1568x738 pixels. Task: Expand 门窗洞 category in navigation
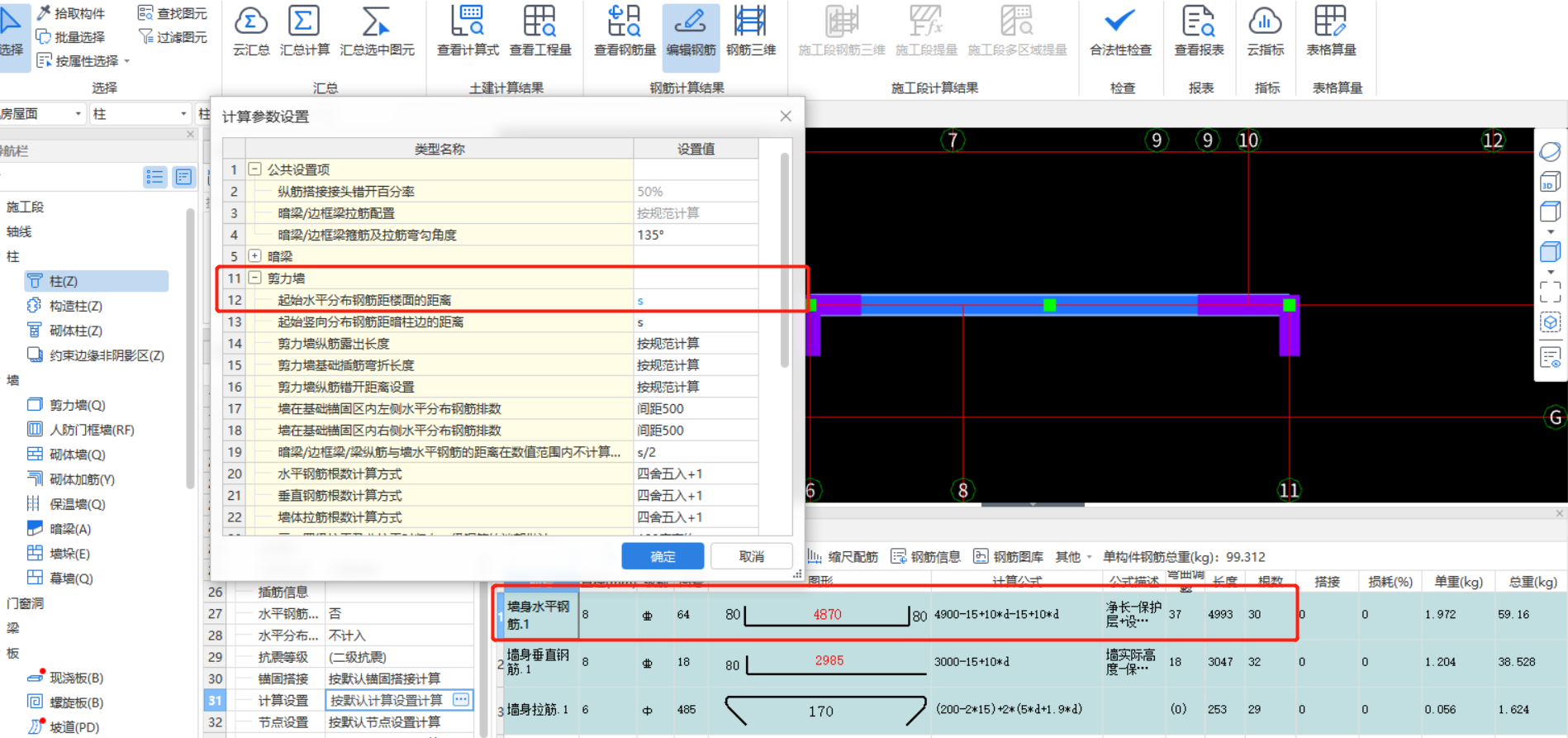pyautogui.click(x=25, y=603)
